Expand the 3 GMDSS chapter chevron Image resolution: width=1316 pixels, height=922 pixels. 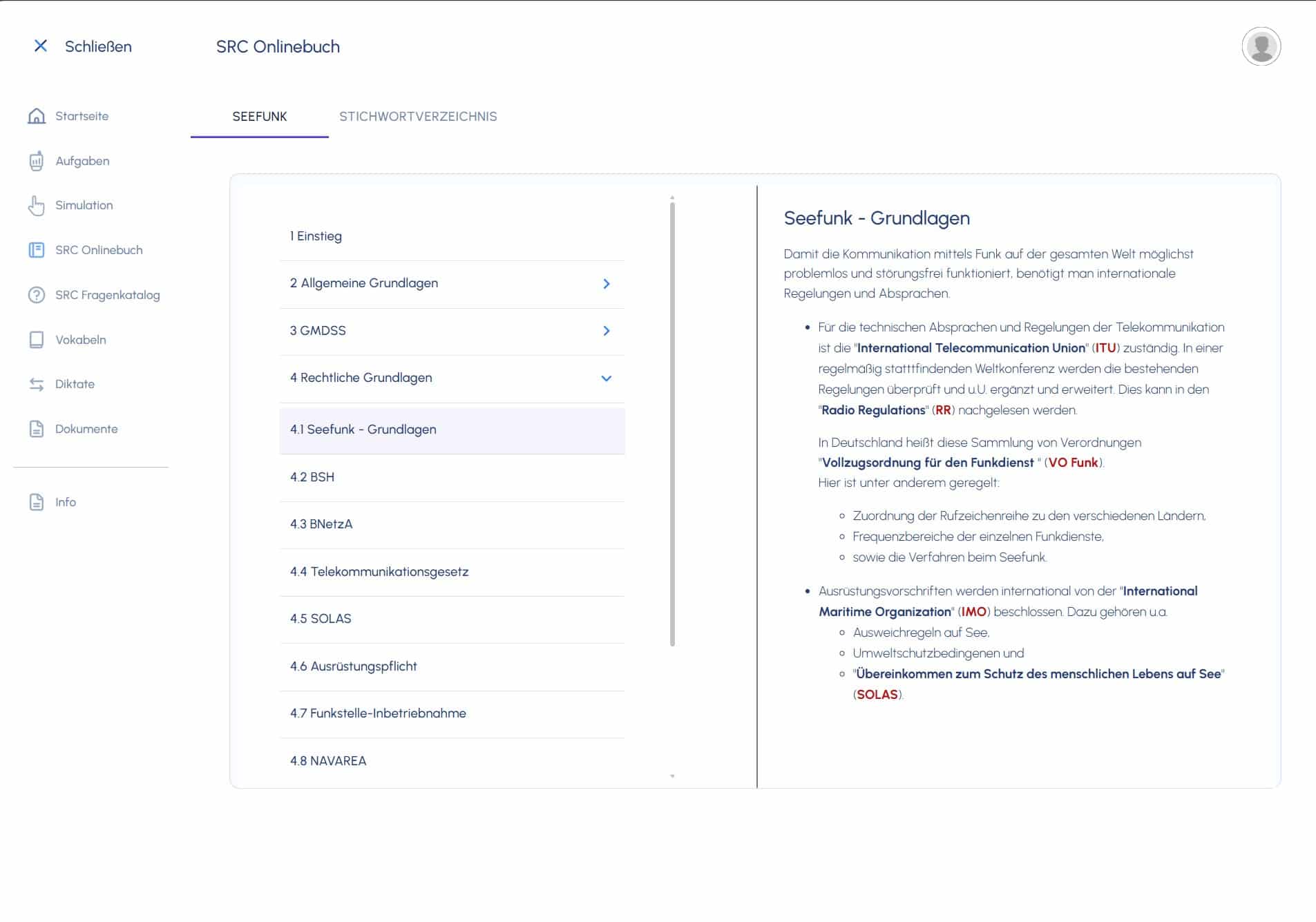[x=606, y=331]
